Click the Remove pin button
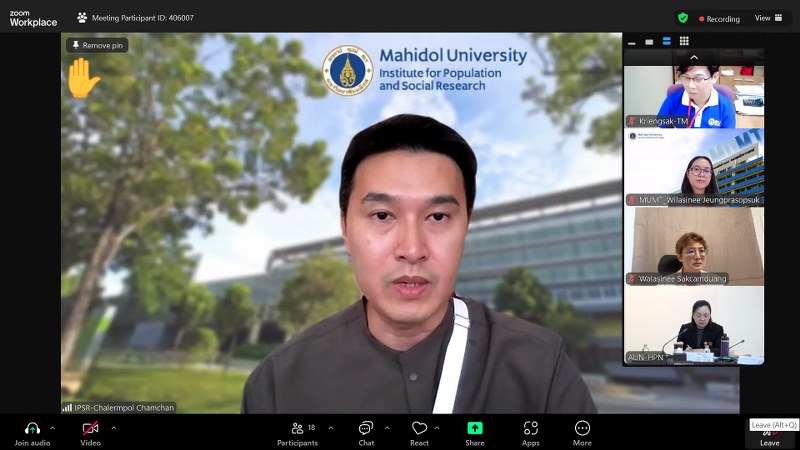This screenshot has height=450, width=800. [97, 45]
